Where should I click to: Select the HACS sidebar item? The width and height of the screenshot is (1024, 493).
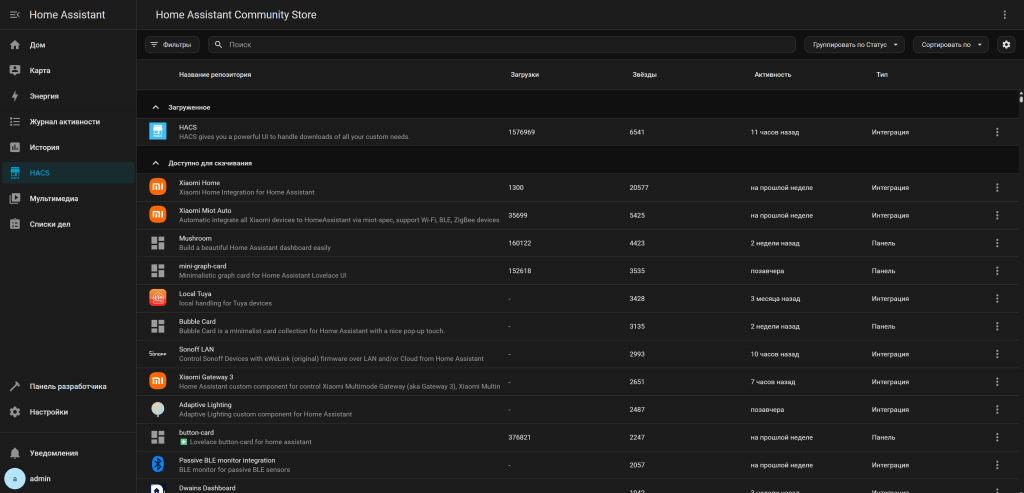click(x=68, y=173)
